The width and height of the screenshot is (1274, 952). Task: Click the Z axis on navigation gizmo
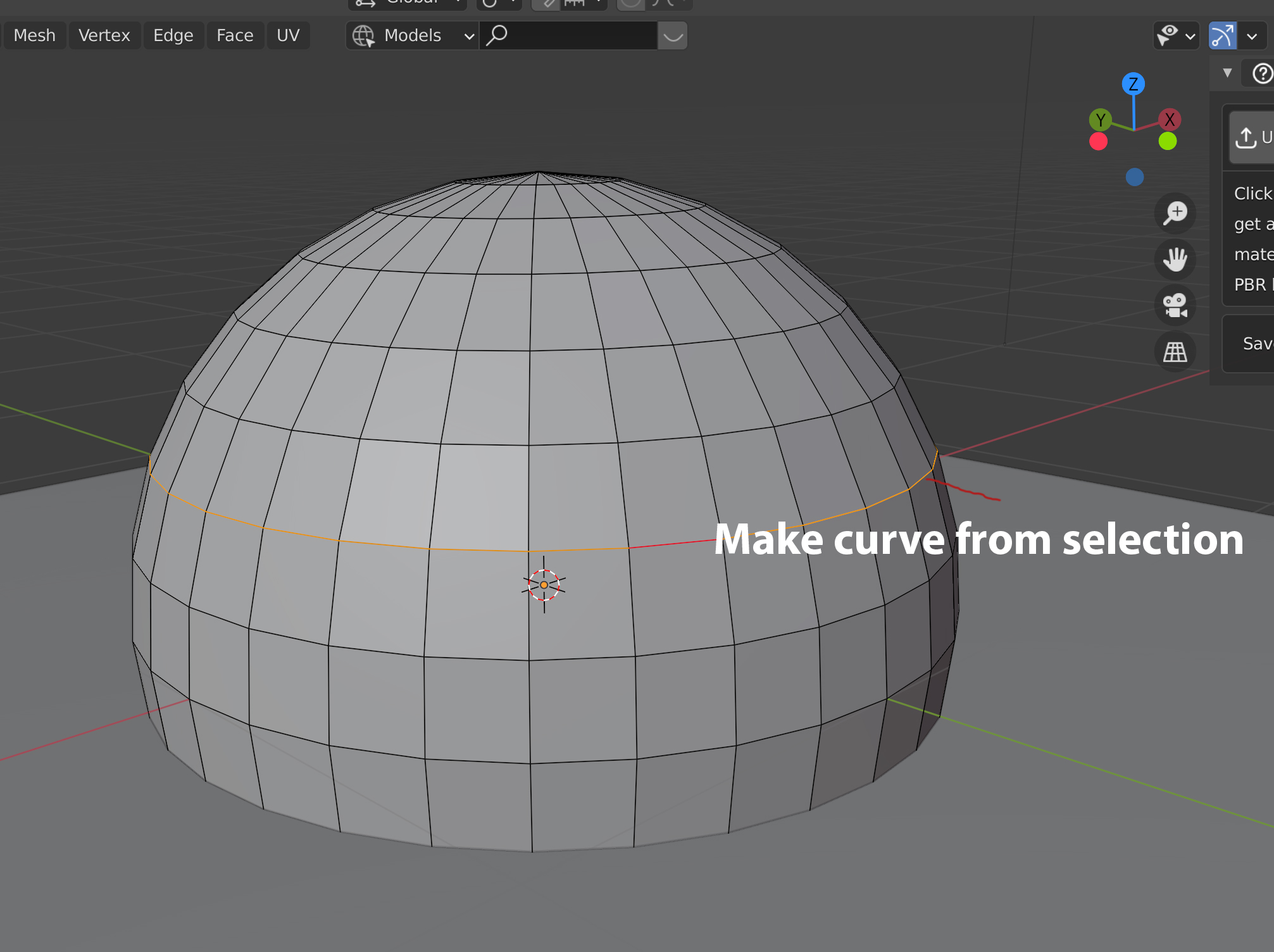1133,84
